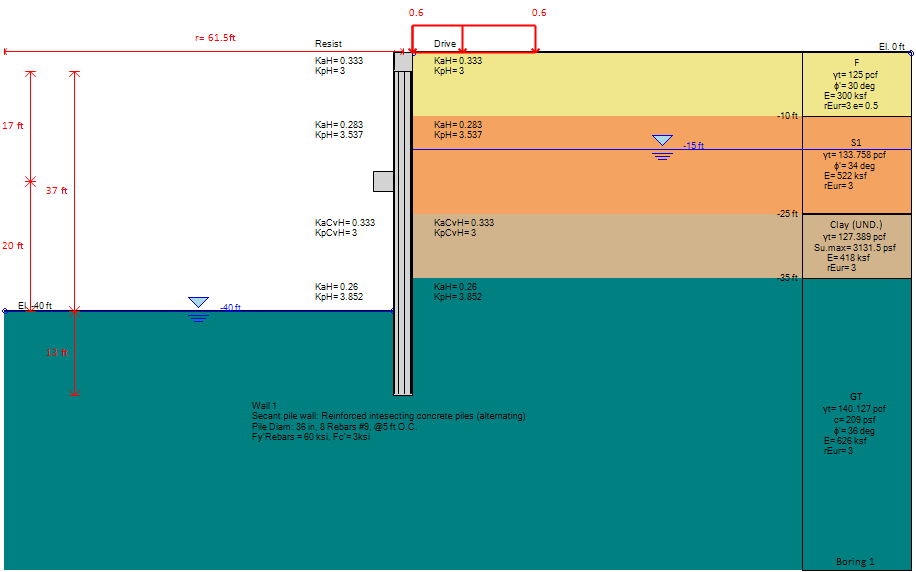Click the -35 ft layer boundary label
The width and height of the screenshot is (916, 572).
click(x=787, y=278)
